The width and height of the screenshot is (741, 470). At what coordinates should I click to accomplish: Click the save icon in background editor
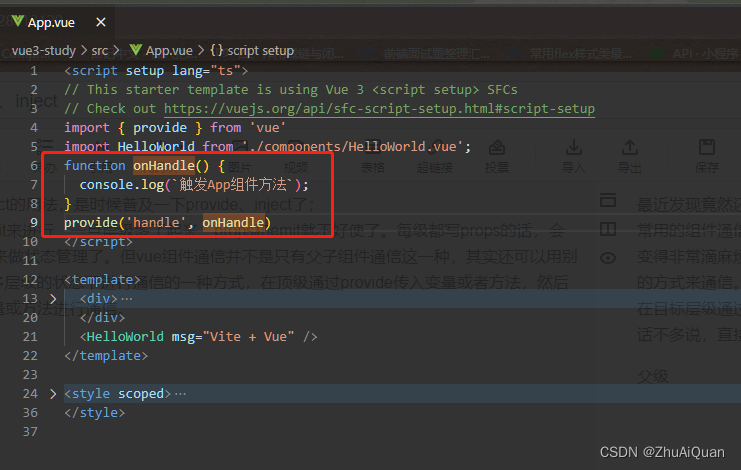tap(707, 147)
